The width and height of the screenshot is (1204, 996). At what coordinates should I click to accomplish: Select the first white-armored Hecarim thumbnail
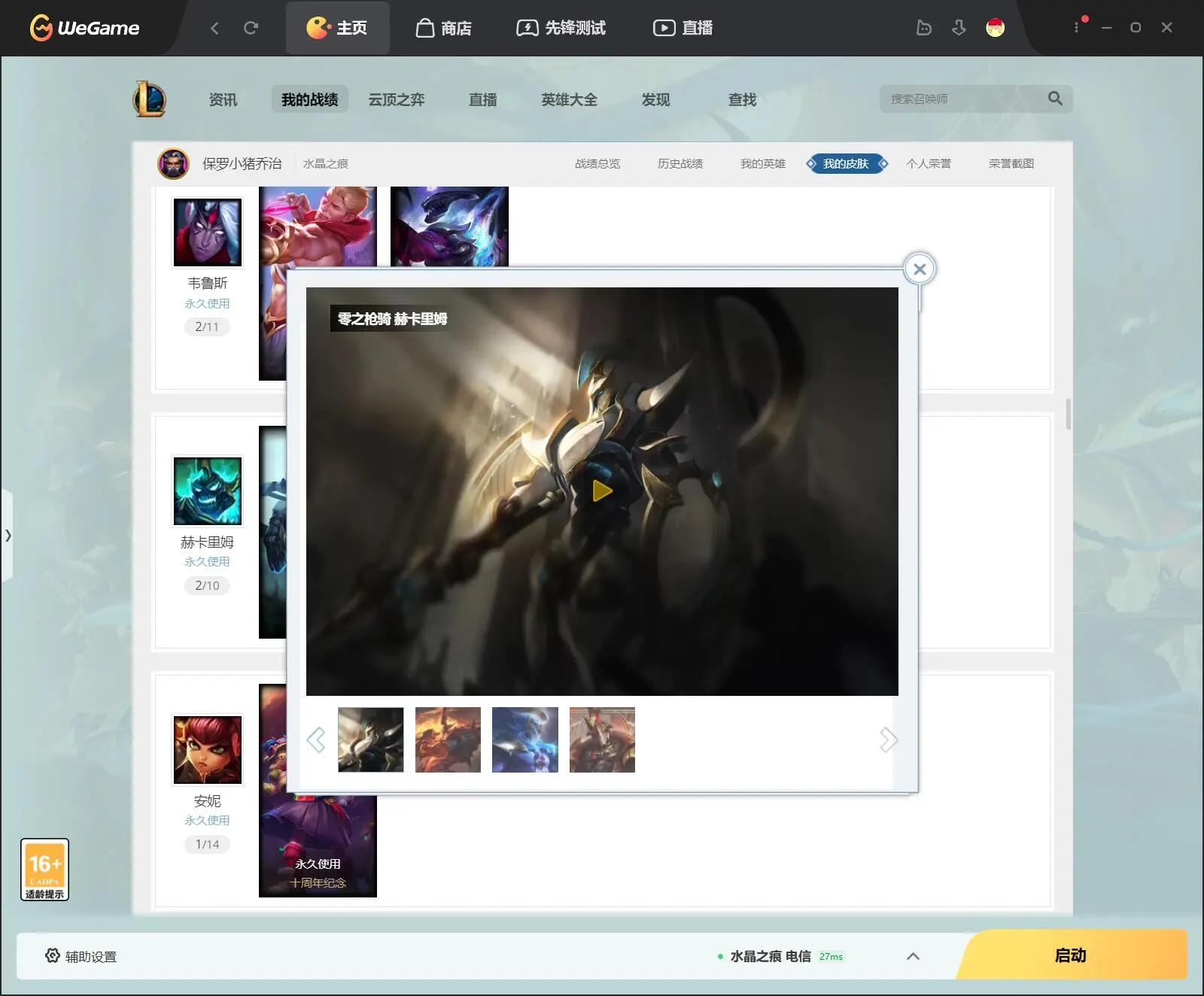[371, 739]
